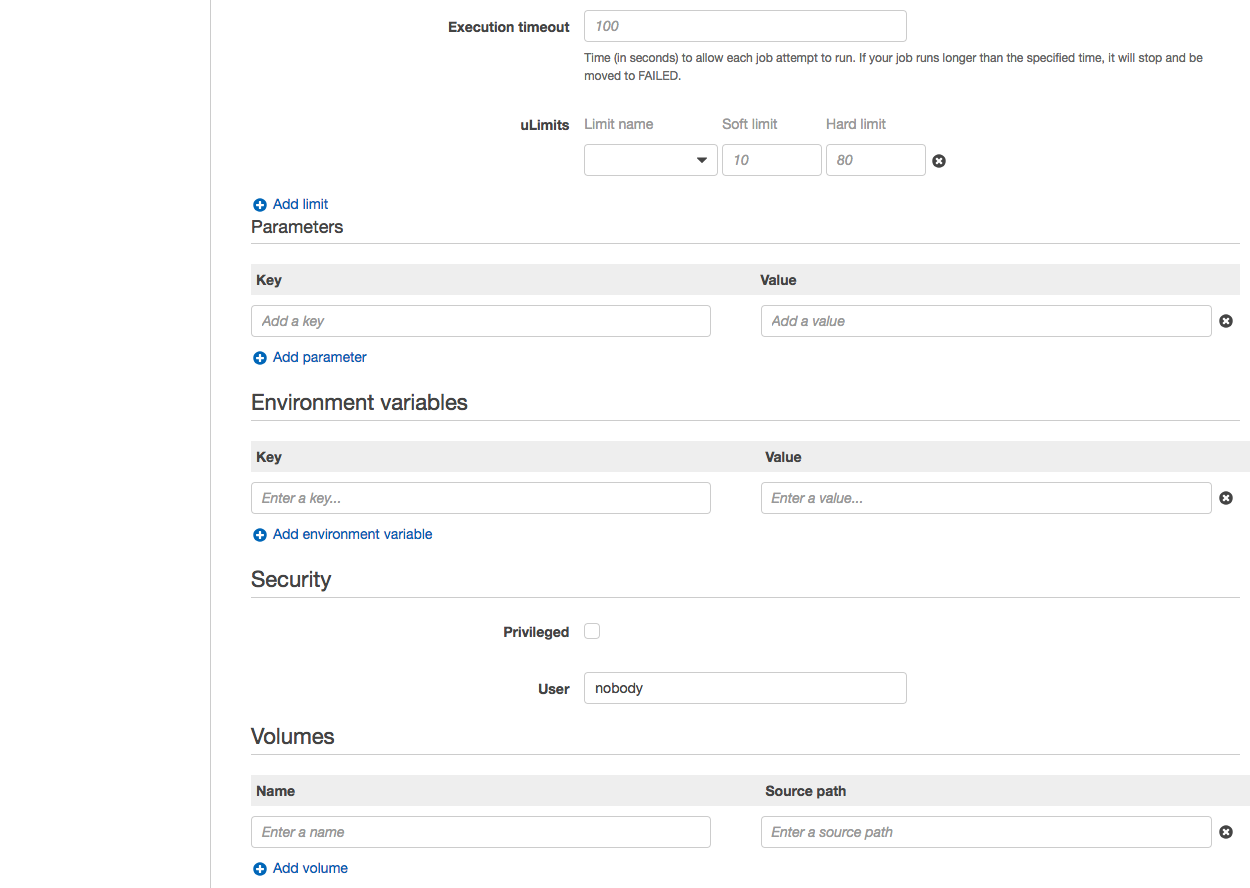
Task: Select the Parameters 'Add a key' field
Action: tap(480, 321)
